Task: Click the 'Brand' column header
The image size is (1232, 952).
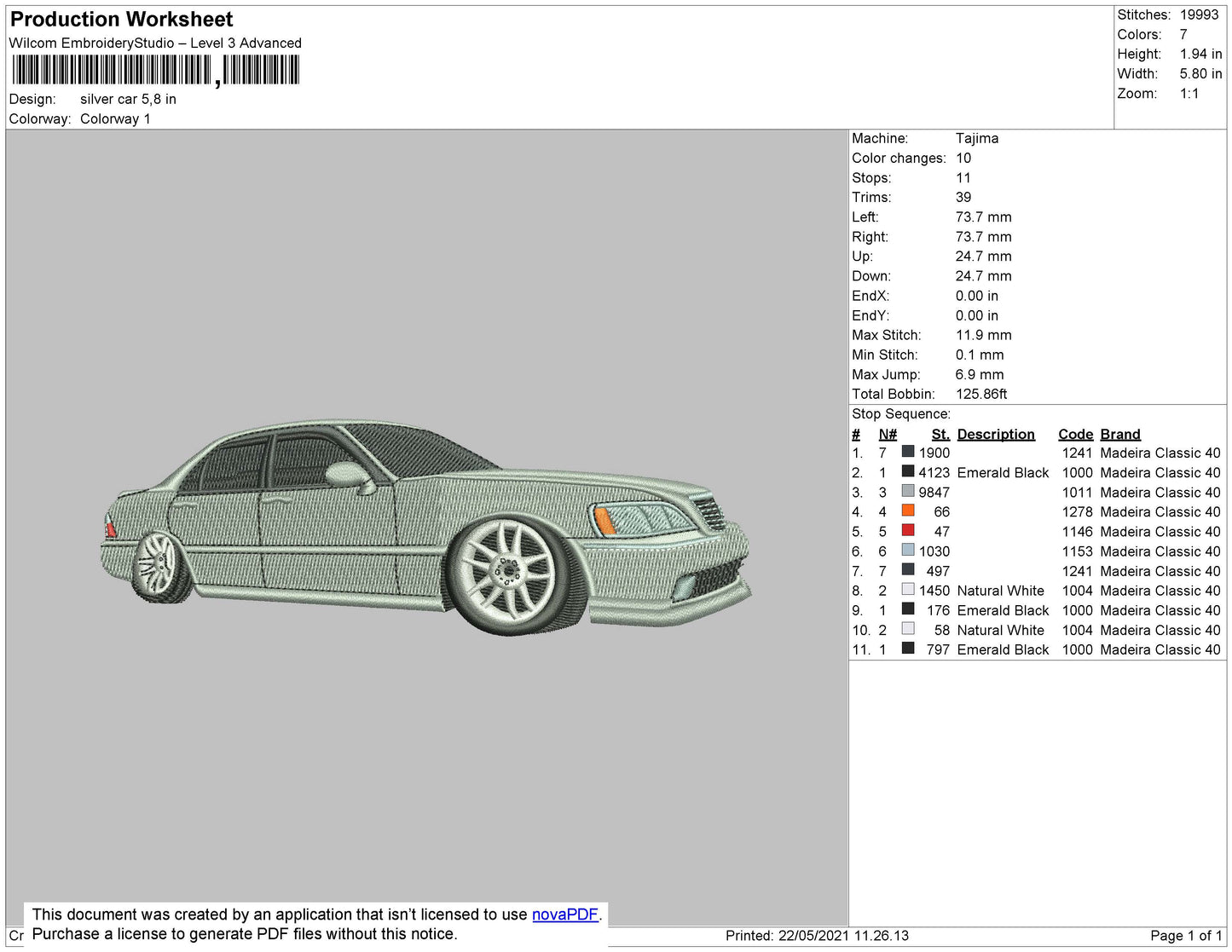Action: [x=1120, y=434]
